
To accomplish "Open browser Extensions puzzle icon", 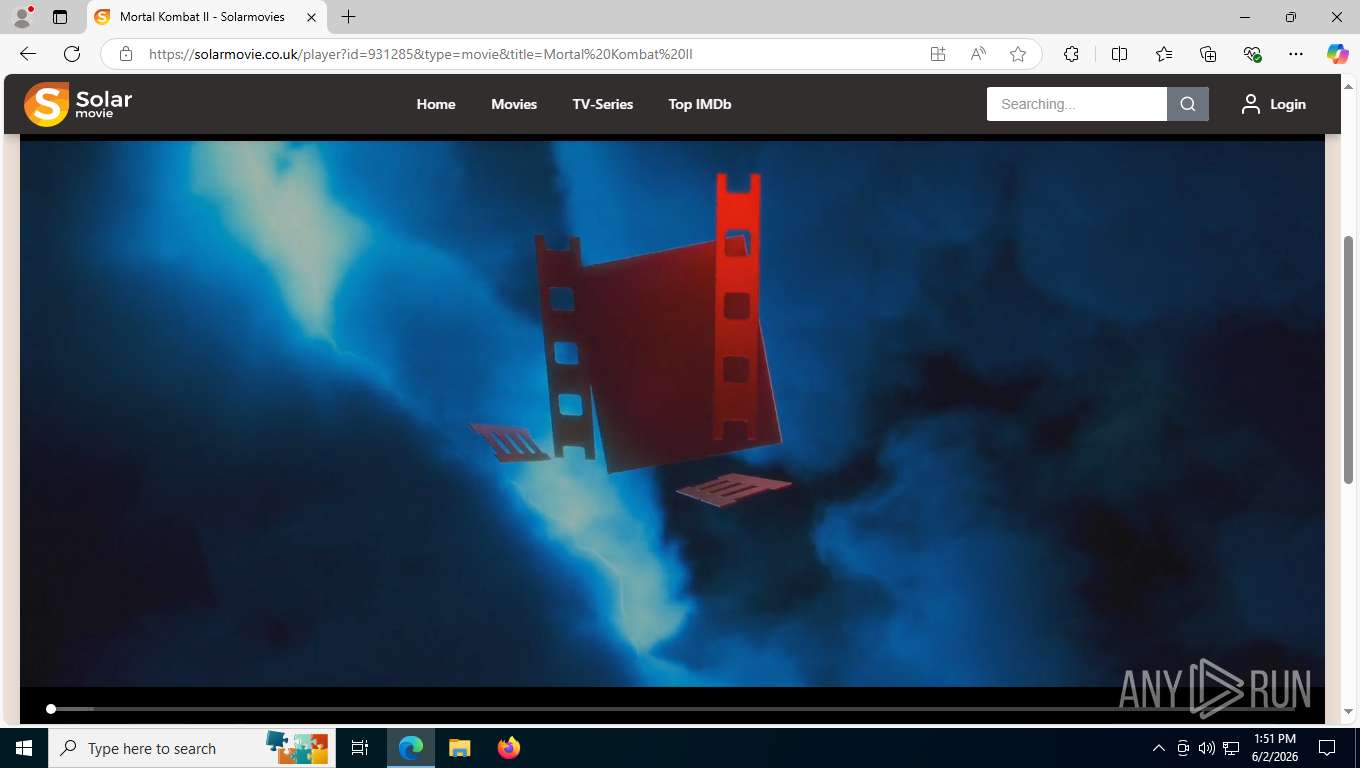I will click(x=1071, y=54).
